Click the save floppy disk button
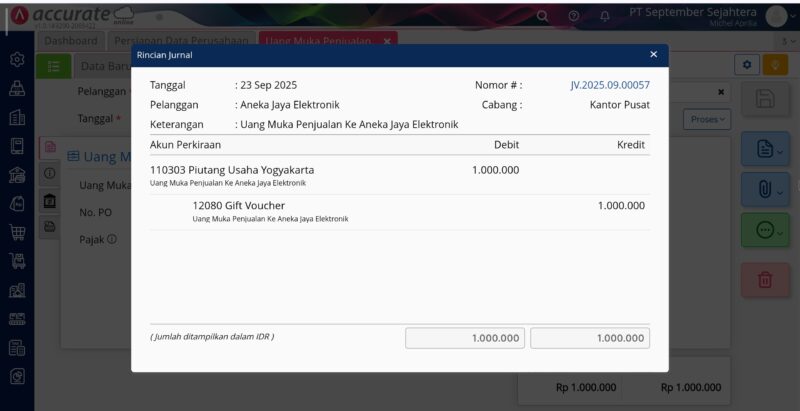The image size is (800, 411). click(x=765, y=98)
